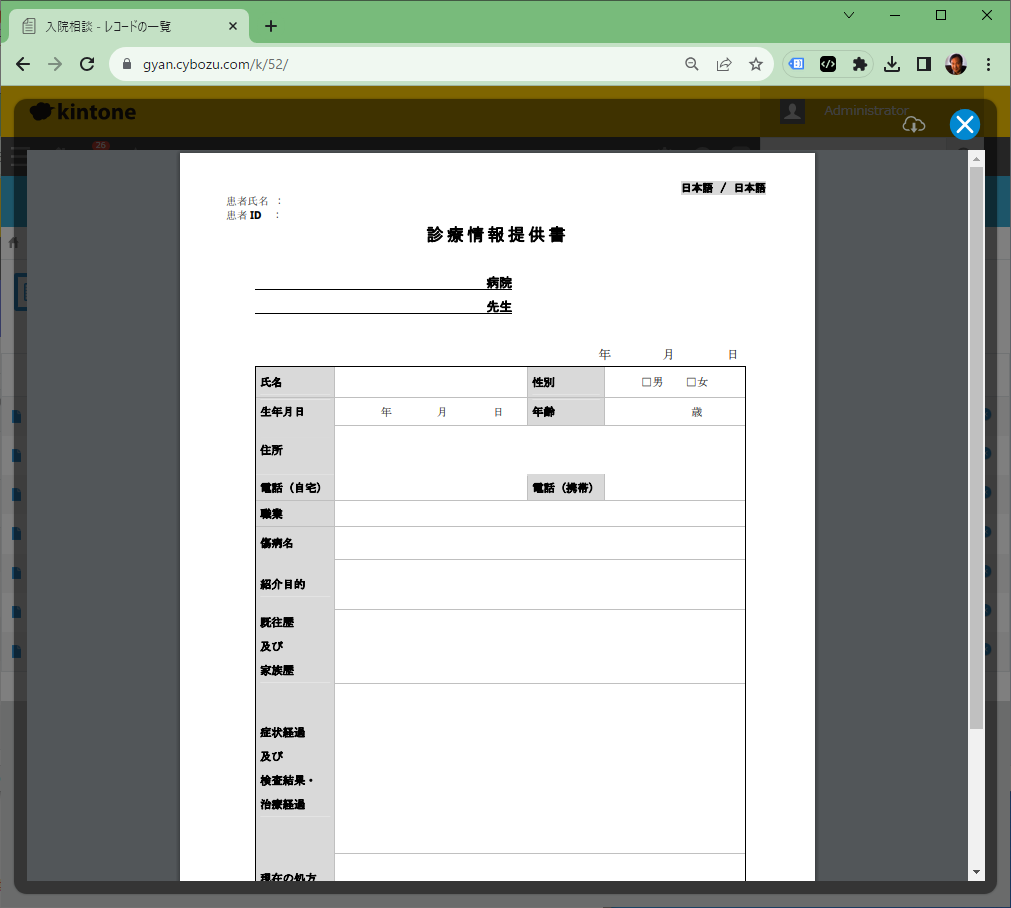Viewport: 1011px width, 908px height.
Task: Download the document with cloud icon
Action: point(914,124)
